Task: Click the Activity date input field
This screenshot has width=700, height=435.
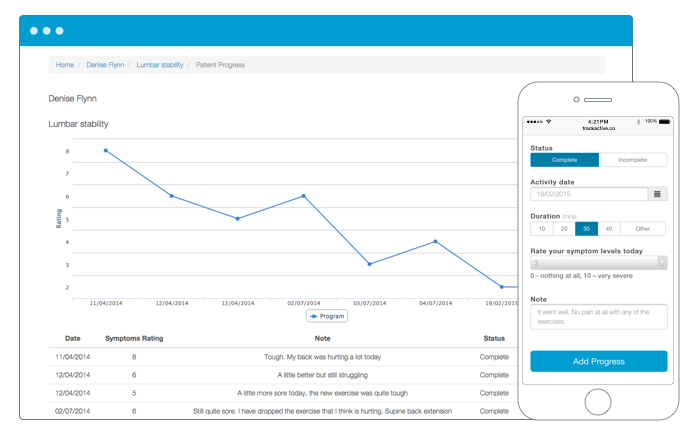Action: tap(589, 194)
